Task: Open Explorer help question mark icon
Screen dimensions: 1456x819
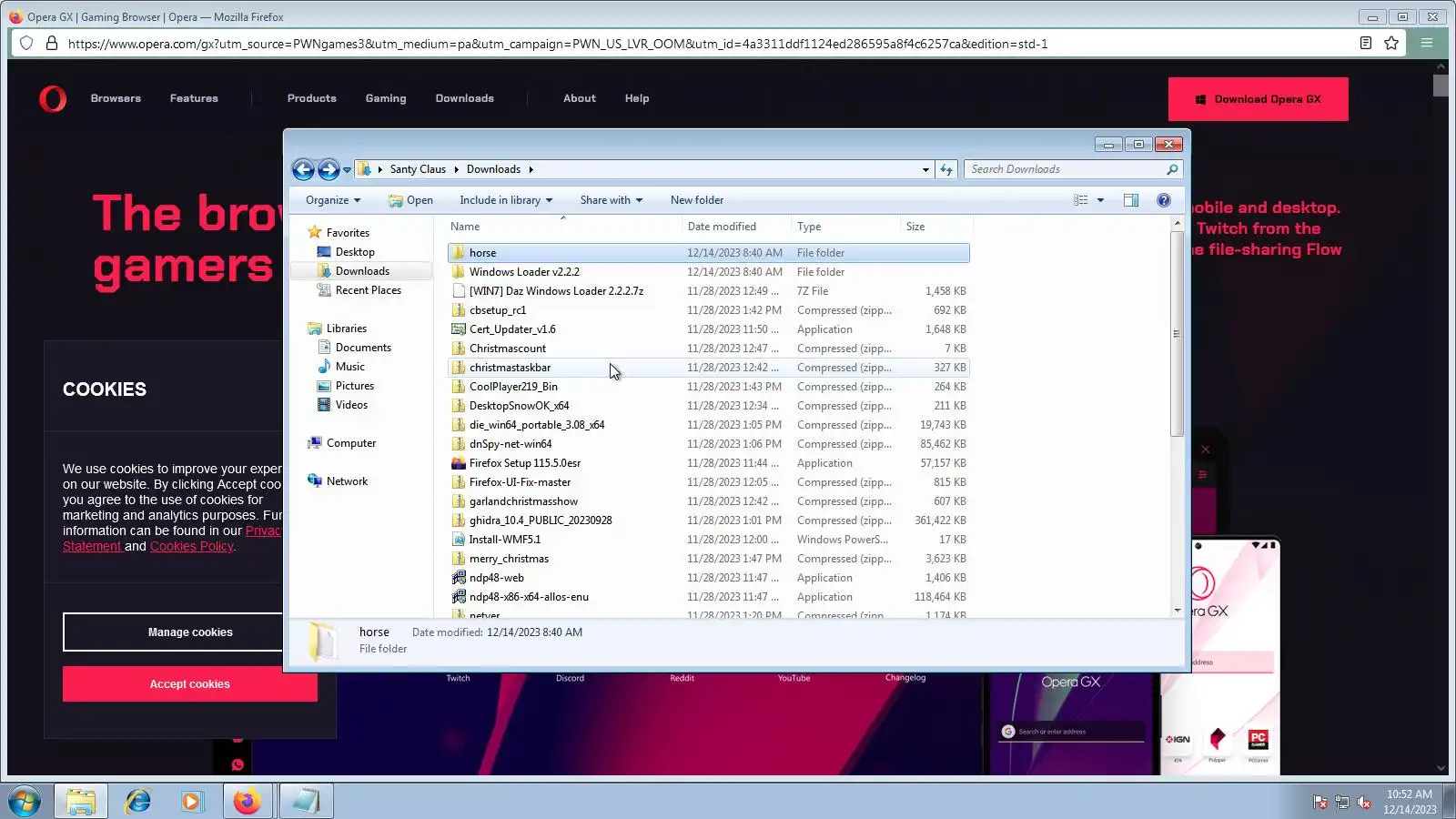Action: [1164, 200]
